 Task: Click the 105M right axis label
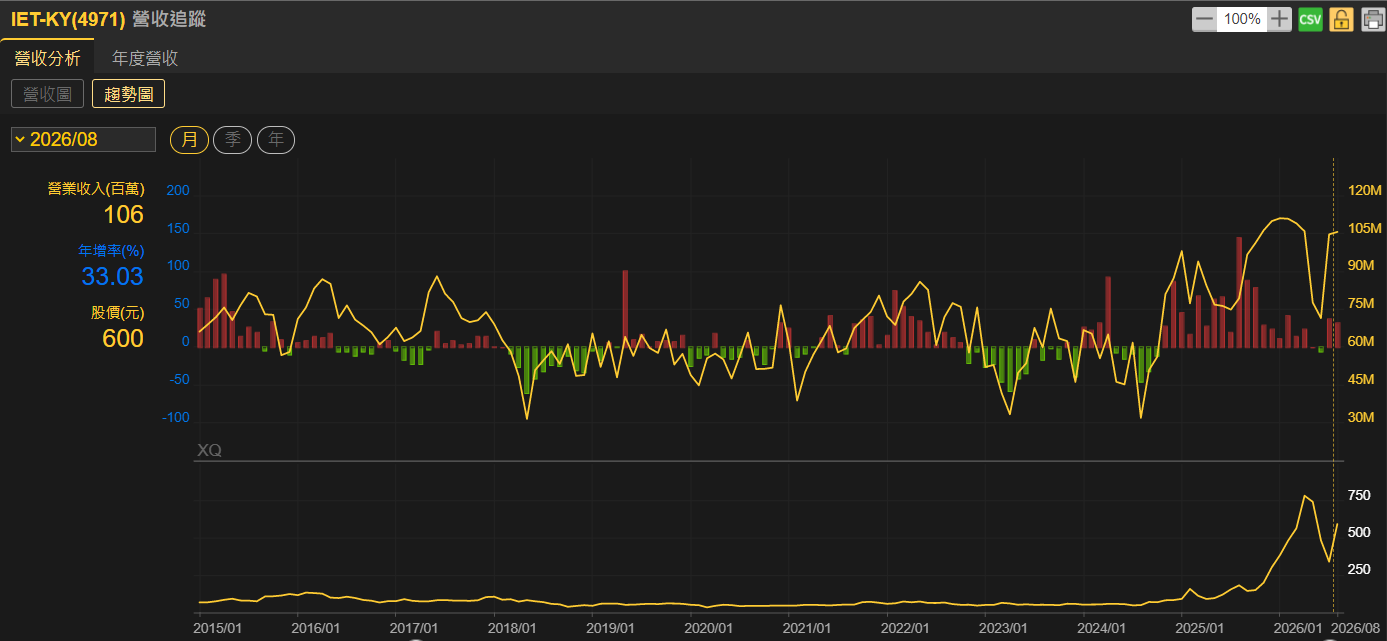1365,228
